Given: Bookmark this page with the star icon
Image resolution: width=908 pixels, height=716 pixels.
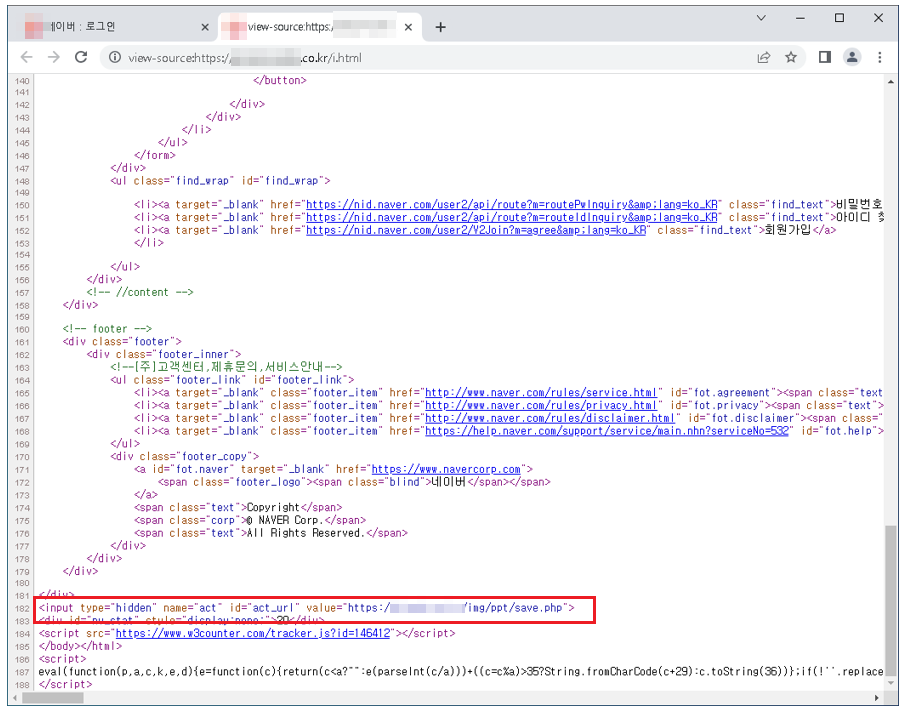Looking at the screenshot, I should click(791, 57).
